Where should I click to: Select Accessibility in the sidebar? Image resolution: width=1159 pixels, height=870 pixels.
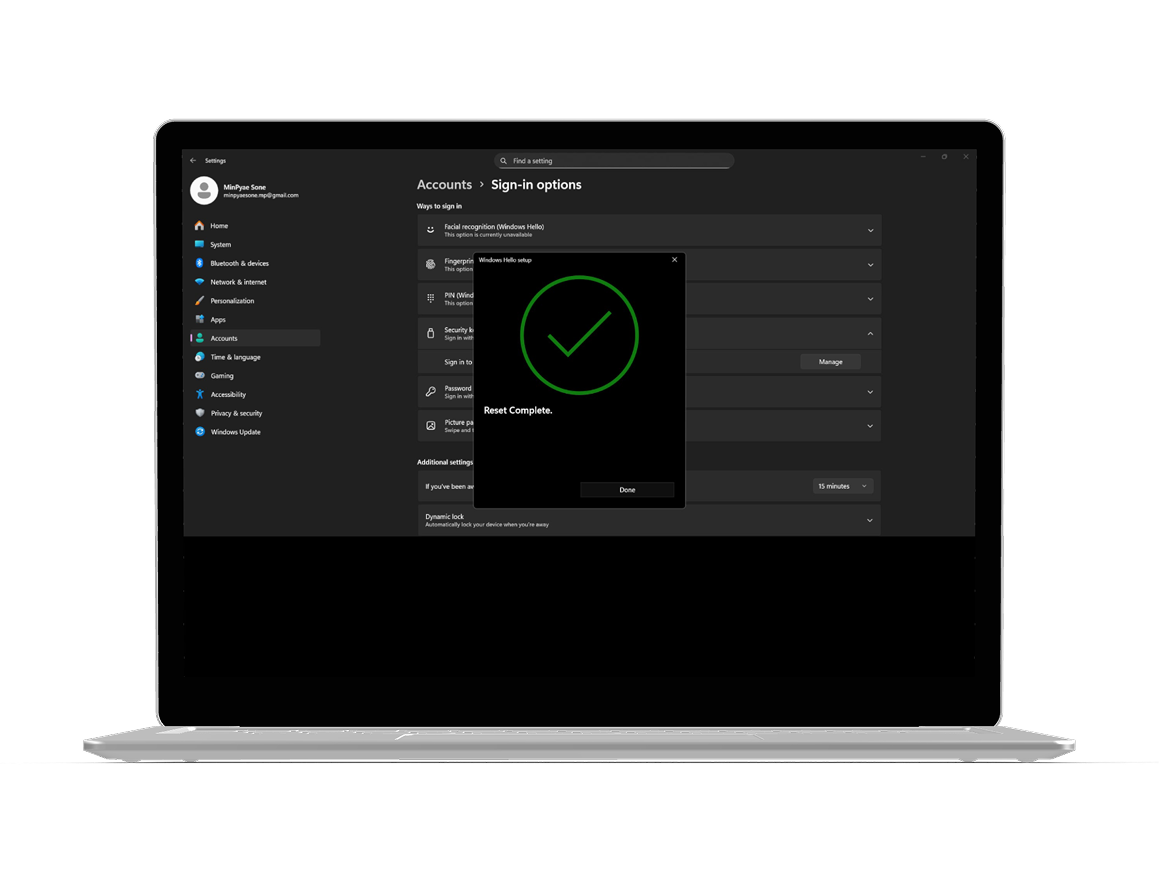tap(200, 394)
